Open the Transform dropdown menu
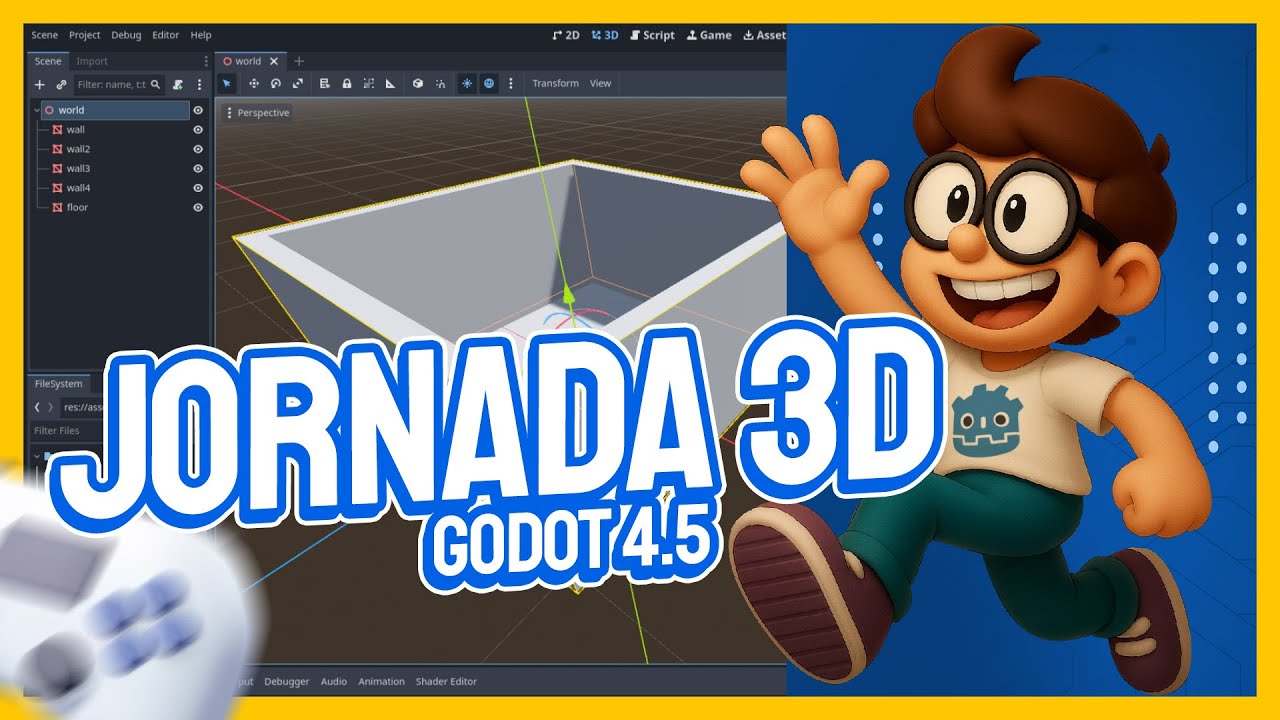The width and height of the screenshot is (1280, 720). pos(555,83)
